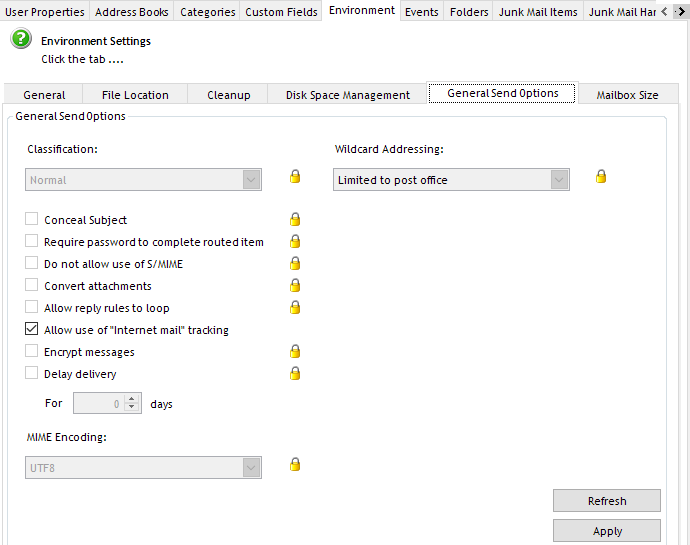Open the Junk Mail Items tab

(x=538, y=12)
